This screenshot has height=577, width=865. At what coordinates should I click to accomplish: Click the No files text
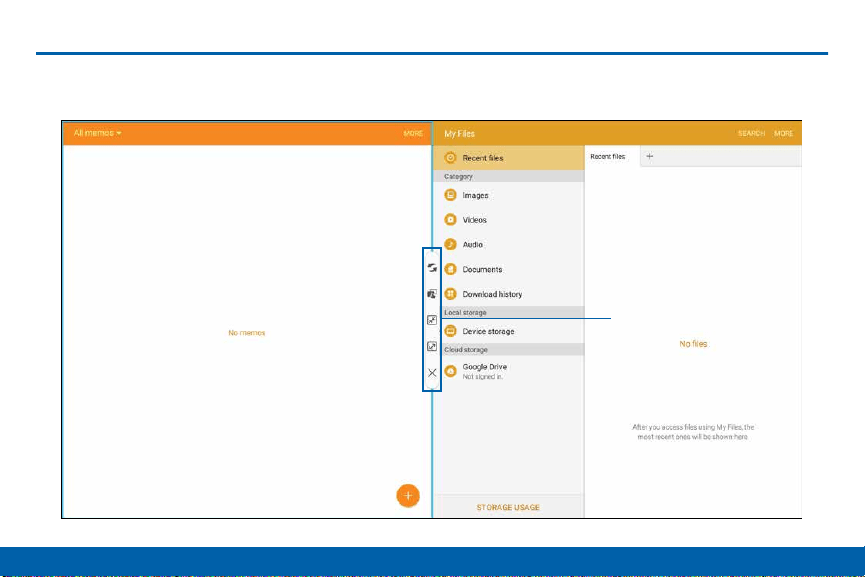(x=693, y=344)
